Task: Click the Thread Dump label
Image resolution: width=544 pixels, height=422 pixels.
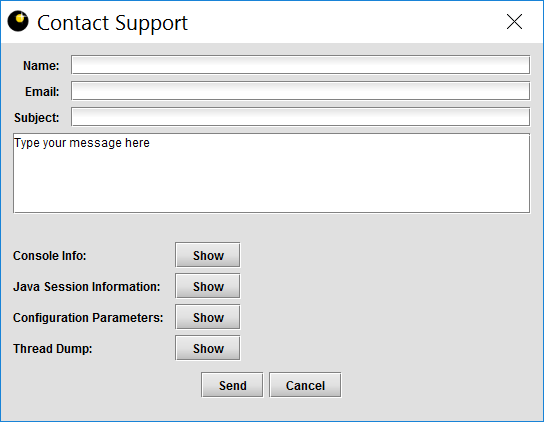Action: pyautogui.click(x=53, y=348)
